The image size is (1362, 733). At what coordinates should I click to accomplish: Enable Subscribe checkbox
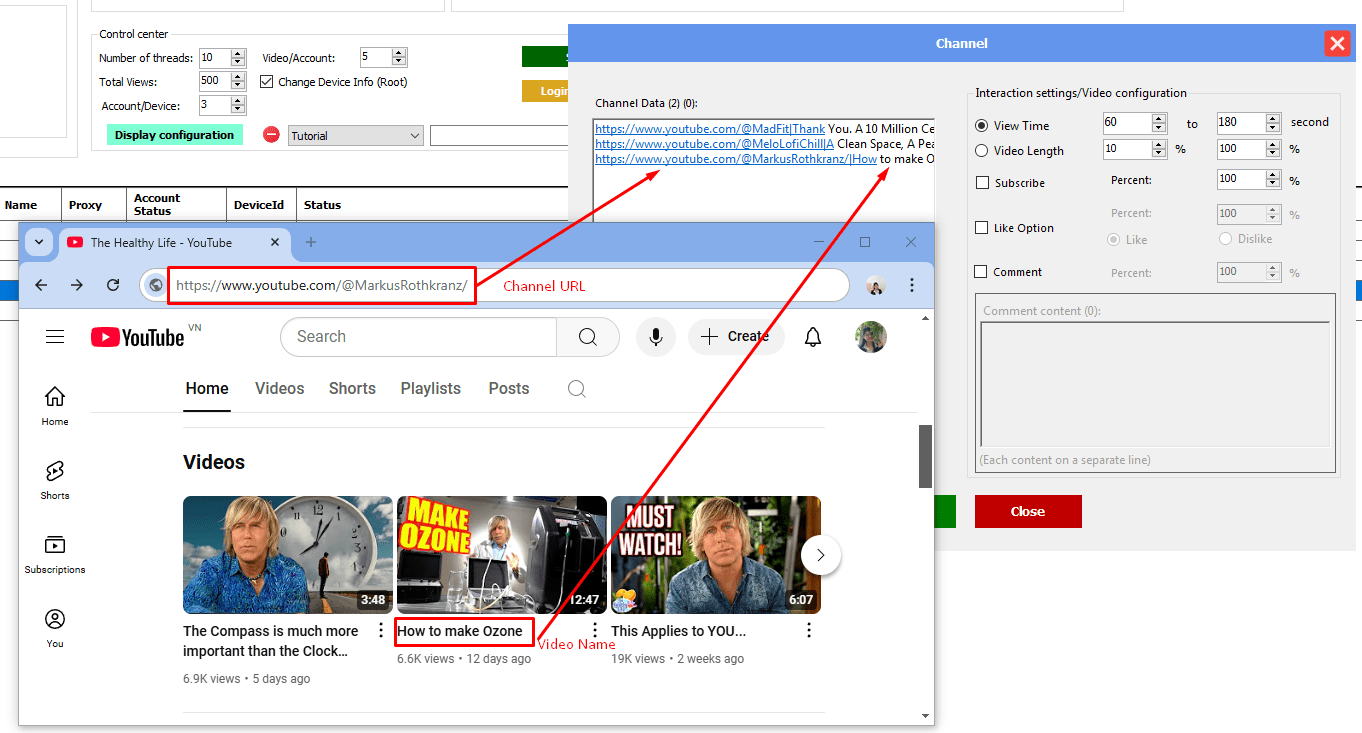pyautogui.click(x=982, y=183)
